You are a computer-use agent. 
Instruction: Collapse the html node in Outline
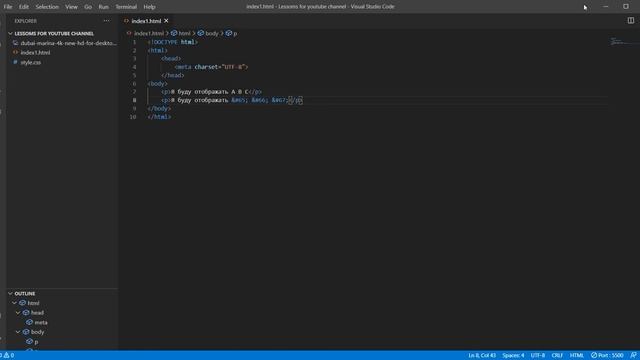15,303
